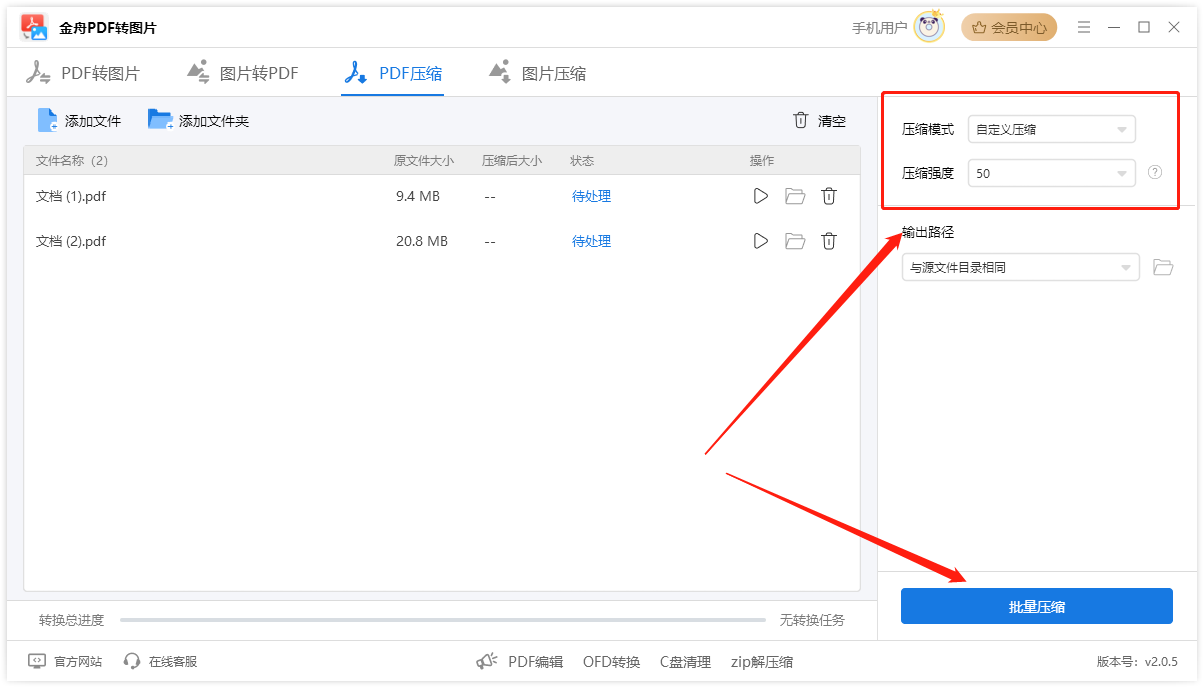Open the 输出路径 dropdown
Screen dimensions: 1204x688
[1020, 267]
